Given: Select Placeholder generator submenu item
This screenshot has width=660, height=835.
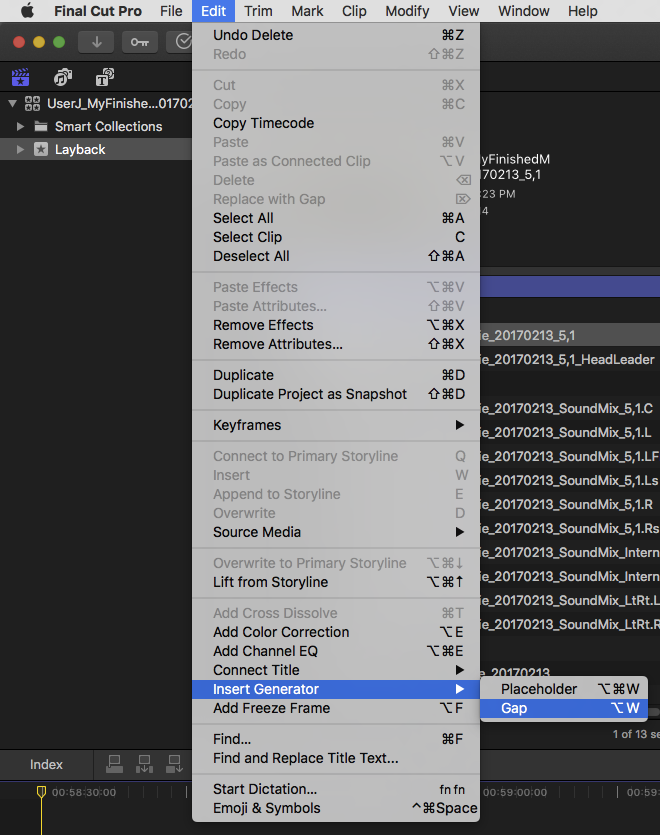Looking at the screenshot, I should tap(564, 689).
